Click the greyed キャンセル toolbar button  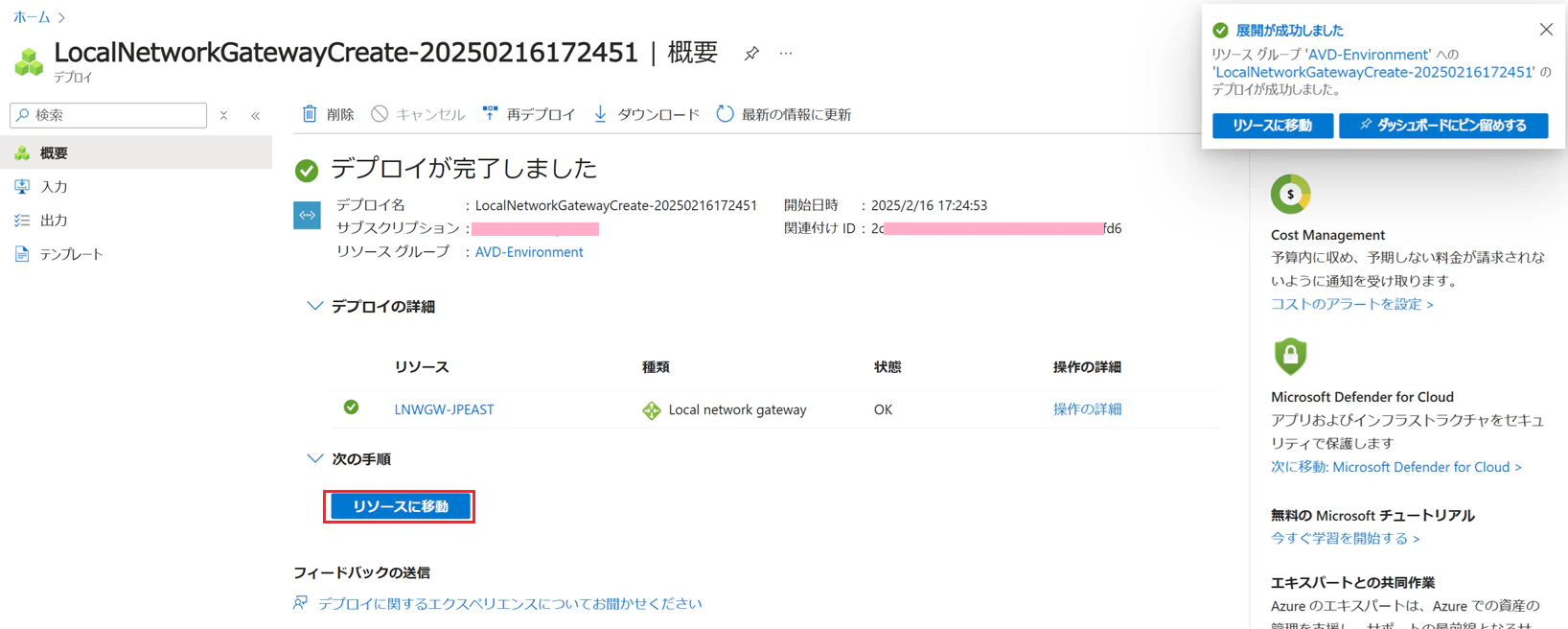coord(418,114)
